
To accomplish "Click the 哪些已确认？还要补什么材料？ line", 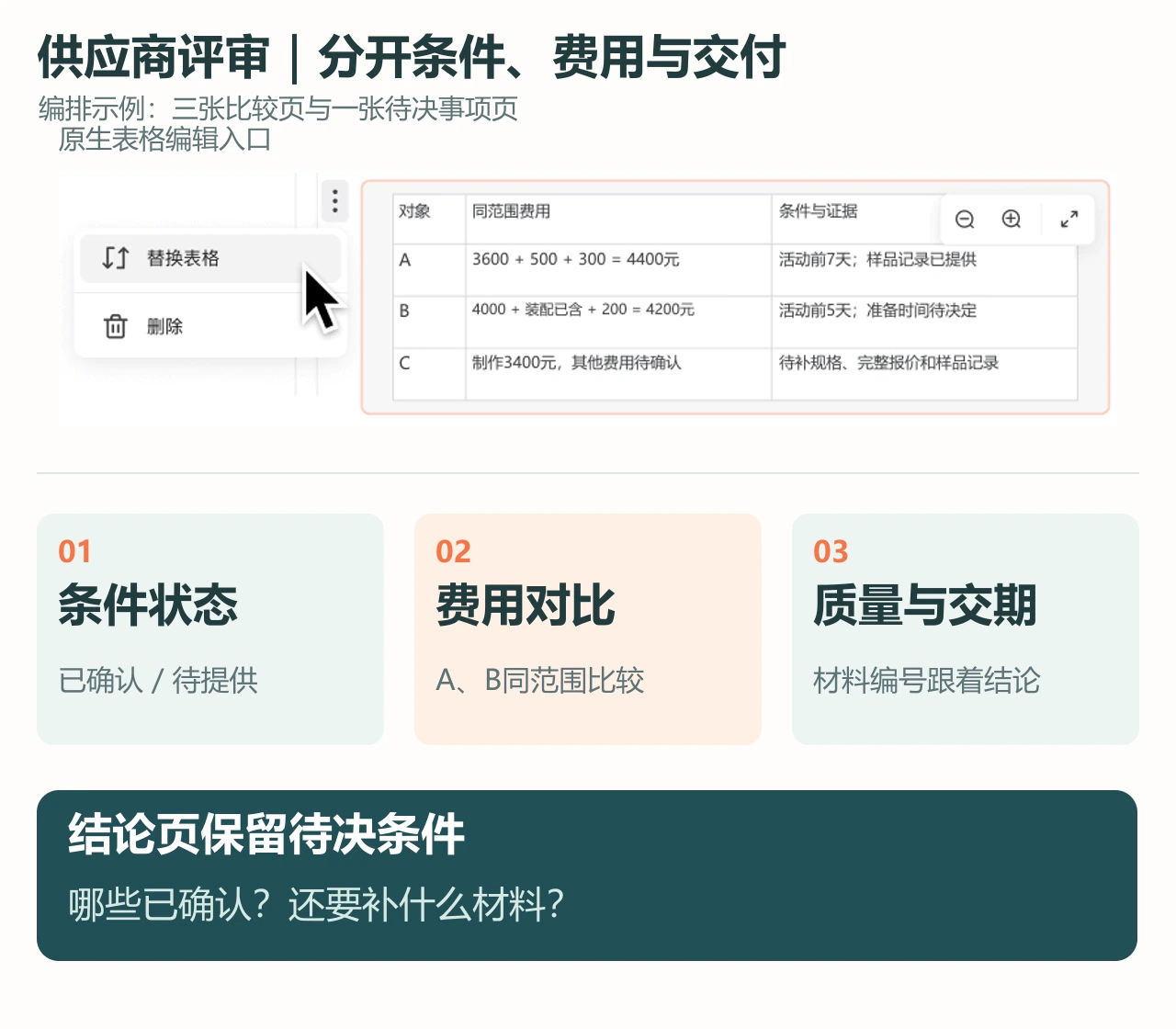I will [x=316, y=905].
